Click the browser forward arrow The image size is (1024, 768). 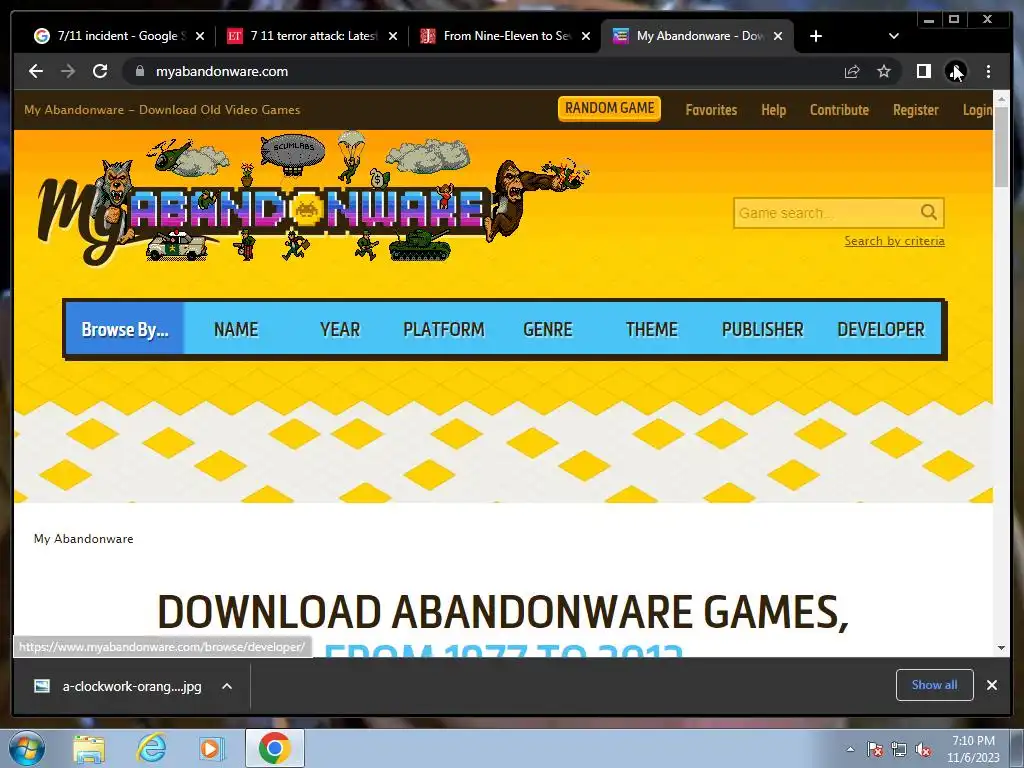68,71
